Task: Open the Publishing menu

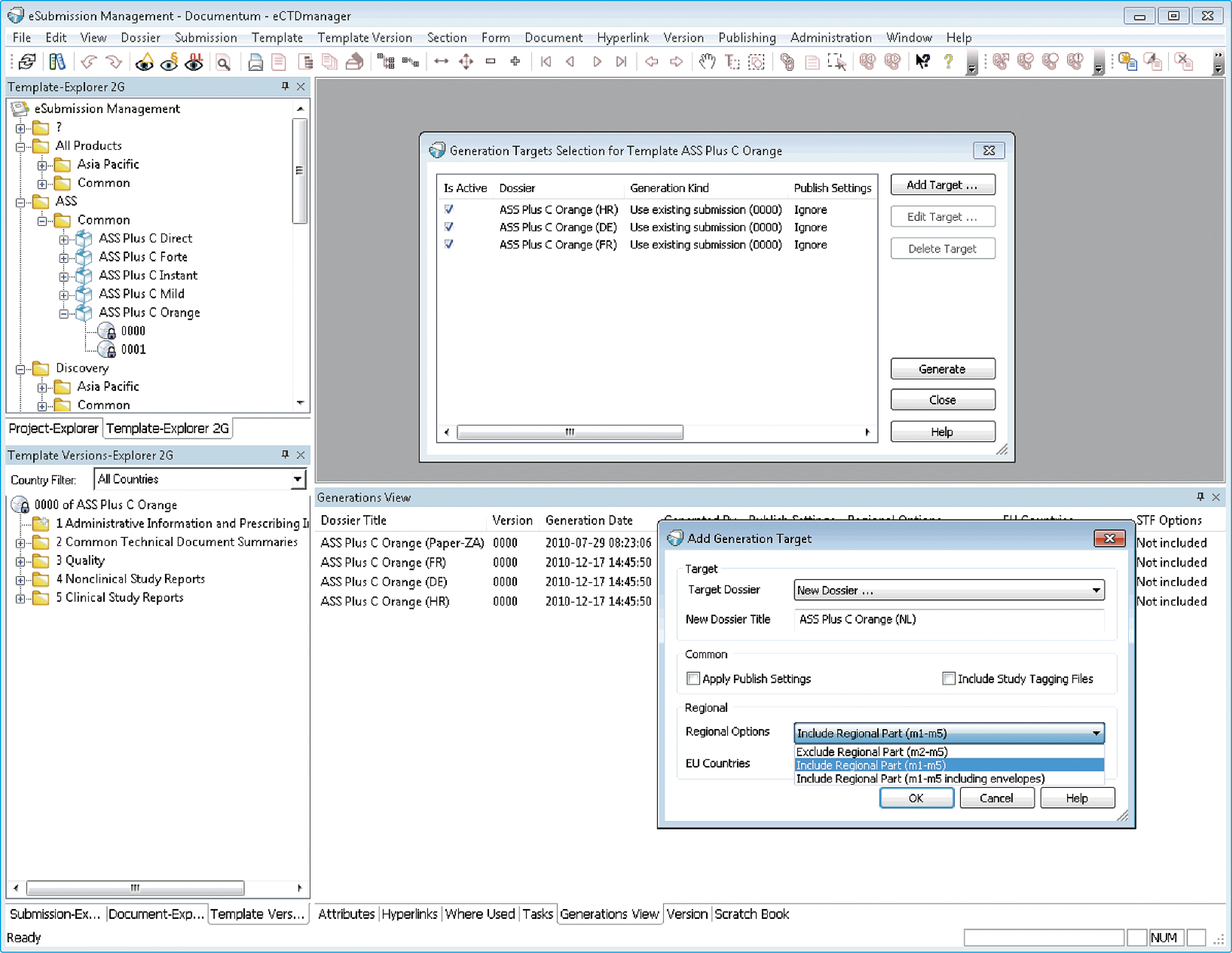Action: click(x=746, y=37)
